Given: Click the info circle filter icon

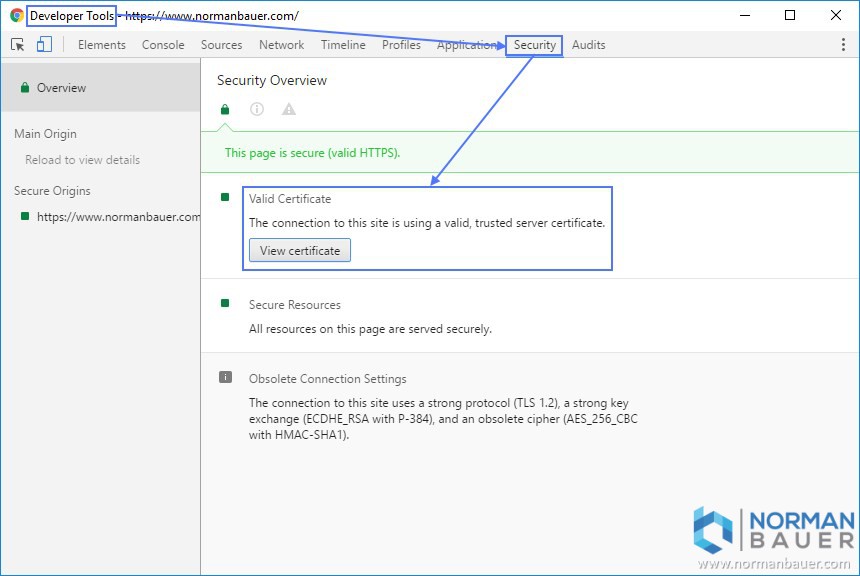Looking at the screenshot, I should point(257,110).
